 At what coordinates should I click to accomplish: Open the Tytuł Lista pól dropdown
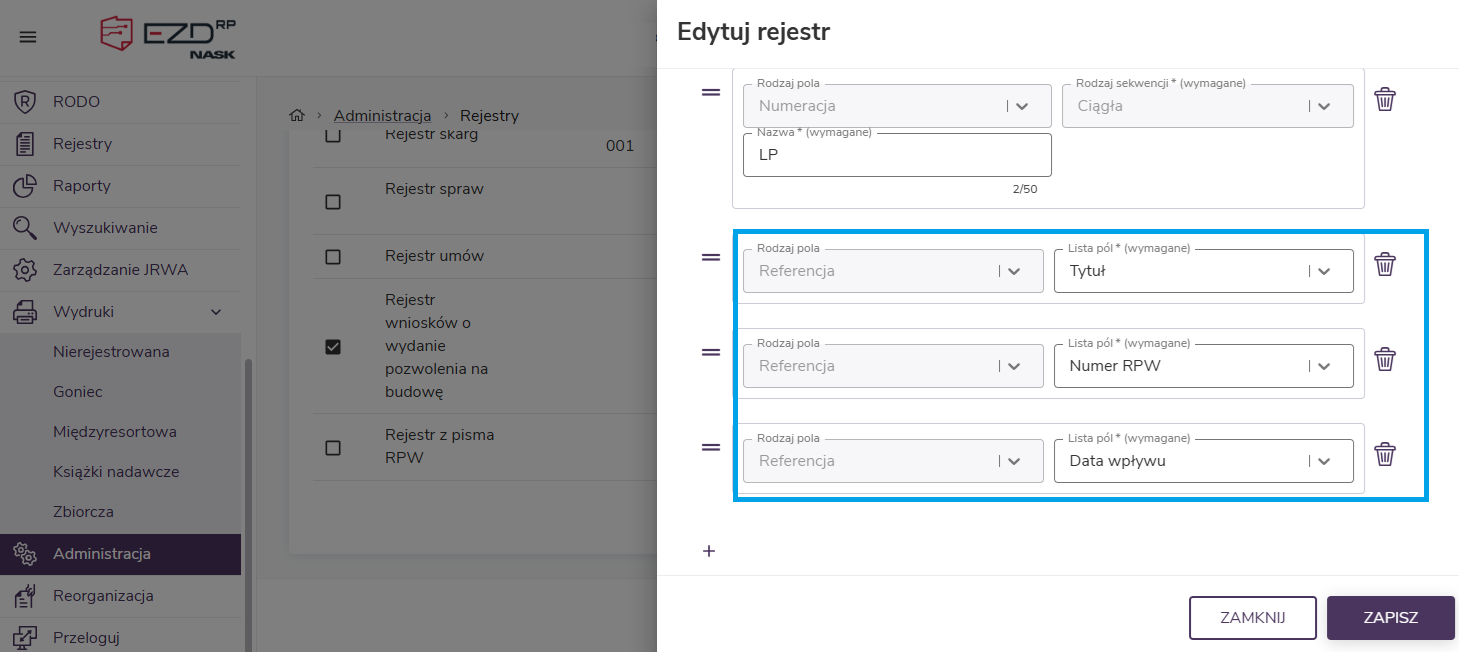pyautogui.click(x=1204, y=271)
